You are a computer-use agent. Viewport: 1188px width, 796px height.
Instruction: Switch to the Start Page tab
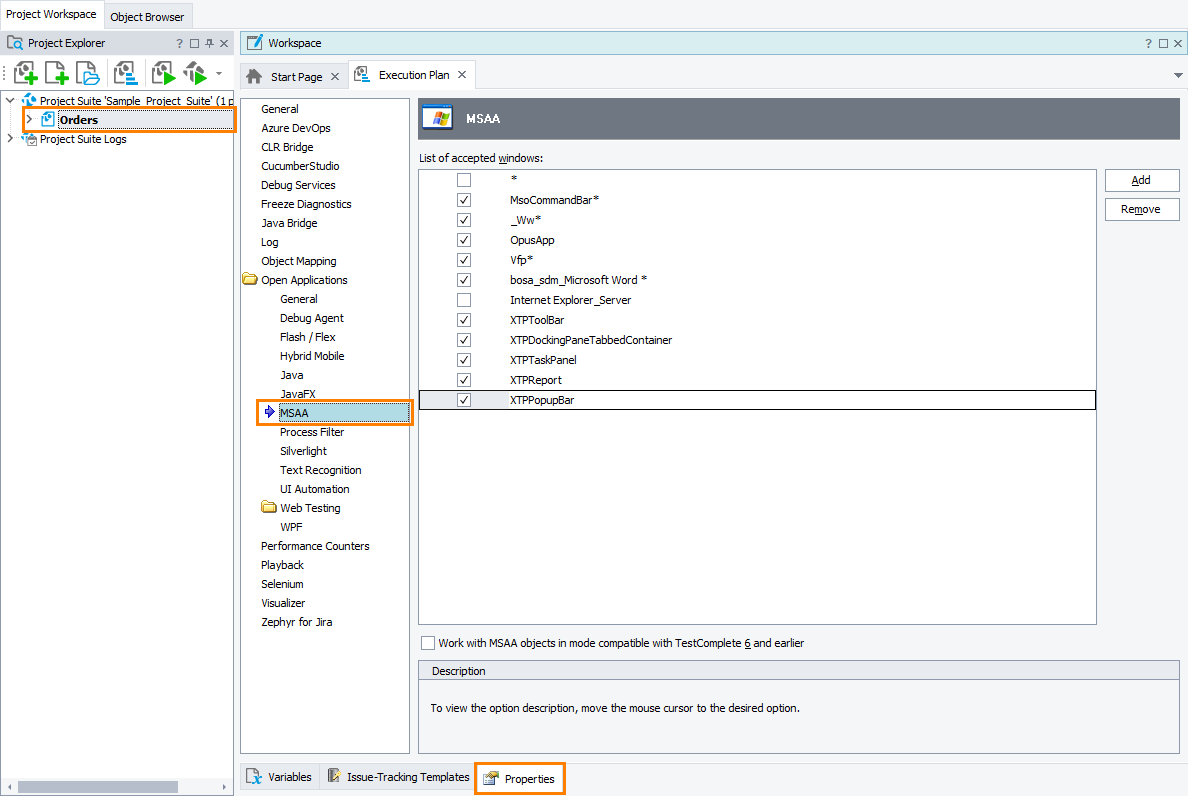click(x=296, y=77)
